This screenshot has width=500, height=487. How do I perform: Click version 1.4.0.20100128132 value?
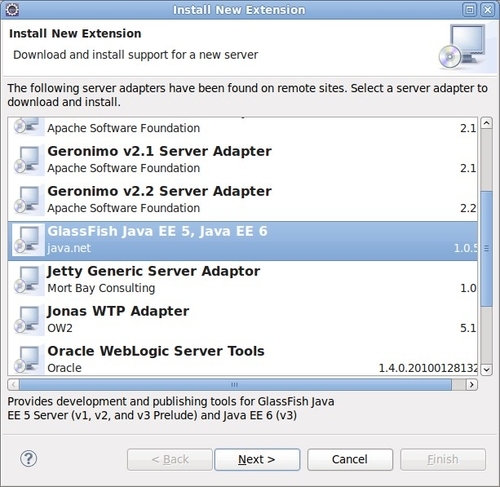(x=428, y=368)
